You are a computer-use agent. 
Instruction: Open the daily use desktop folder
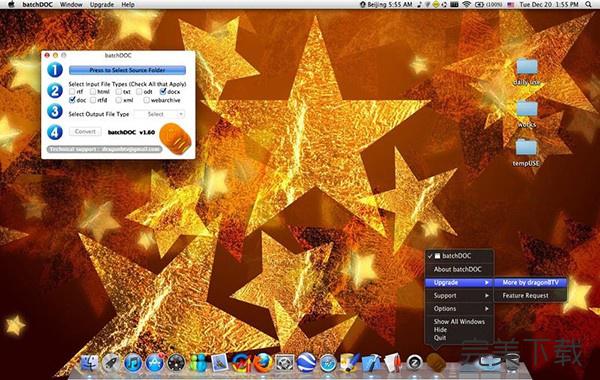(x=527, y=72)
